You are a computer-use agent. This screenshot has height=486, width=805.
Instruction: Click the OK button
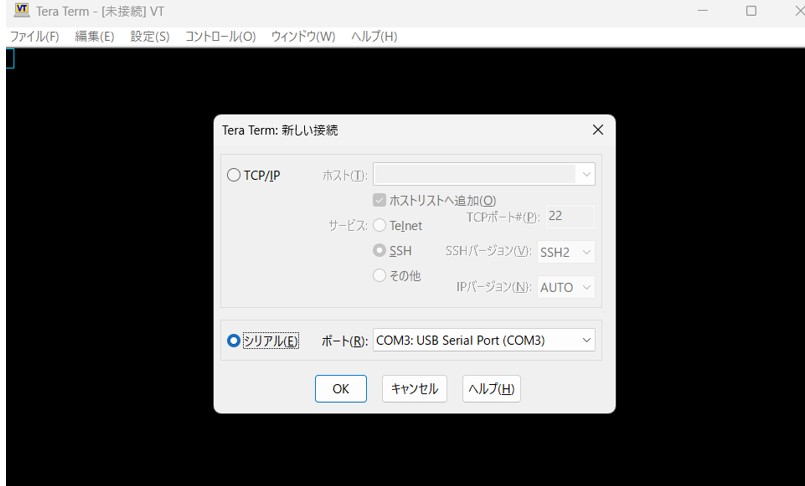pyautogui.click(x=341, y=388)
